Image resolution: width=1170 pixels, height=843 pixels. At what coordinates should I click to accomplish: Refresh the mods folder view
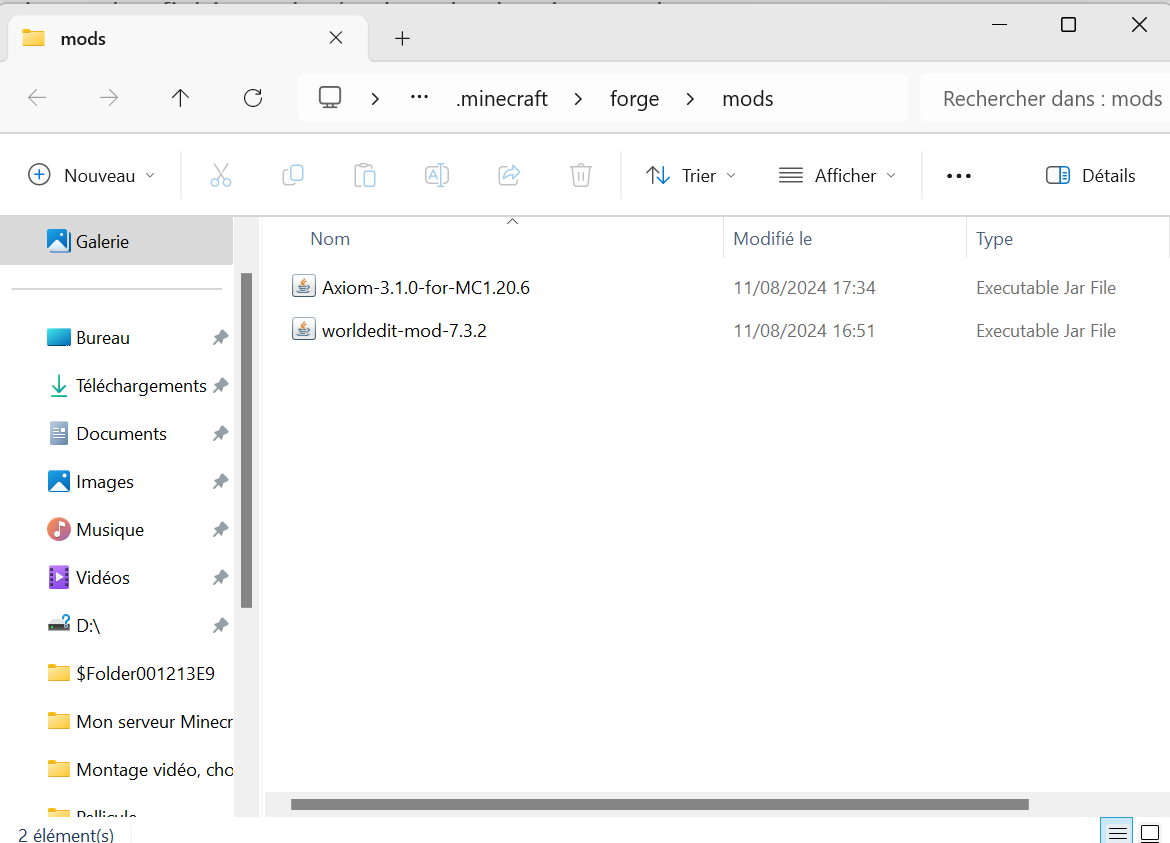point(253,98)
